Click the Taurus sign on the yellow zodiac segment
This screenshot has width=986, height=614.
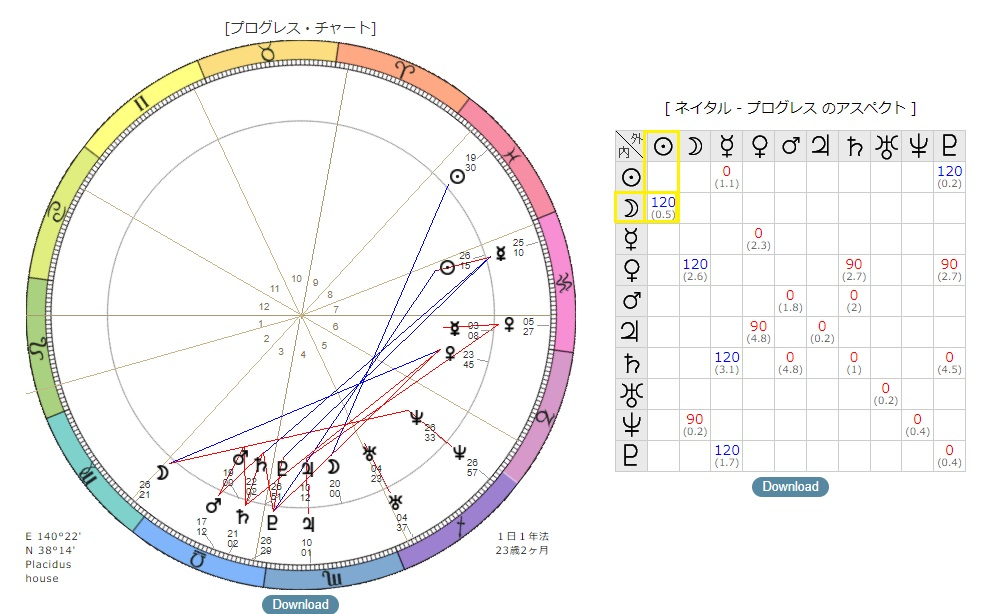tap(269, 53)
